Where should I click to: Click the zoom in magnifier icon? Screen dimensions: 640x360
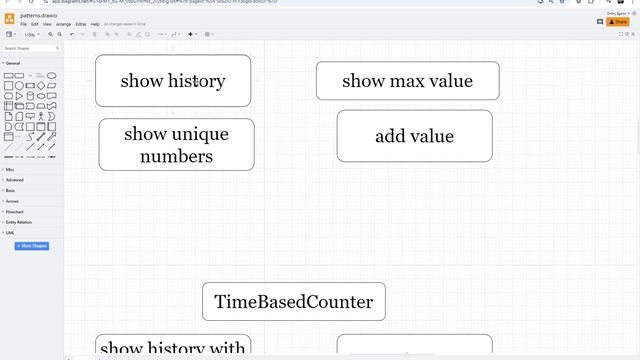50,34
